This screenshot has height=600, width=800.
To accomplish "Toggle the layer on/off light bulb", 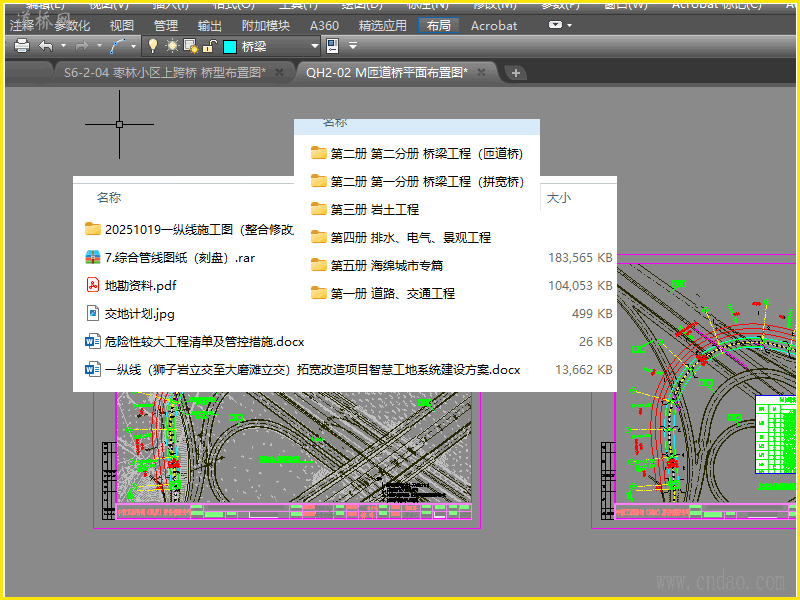I will click(153, 46).
